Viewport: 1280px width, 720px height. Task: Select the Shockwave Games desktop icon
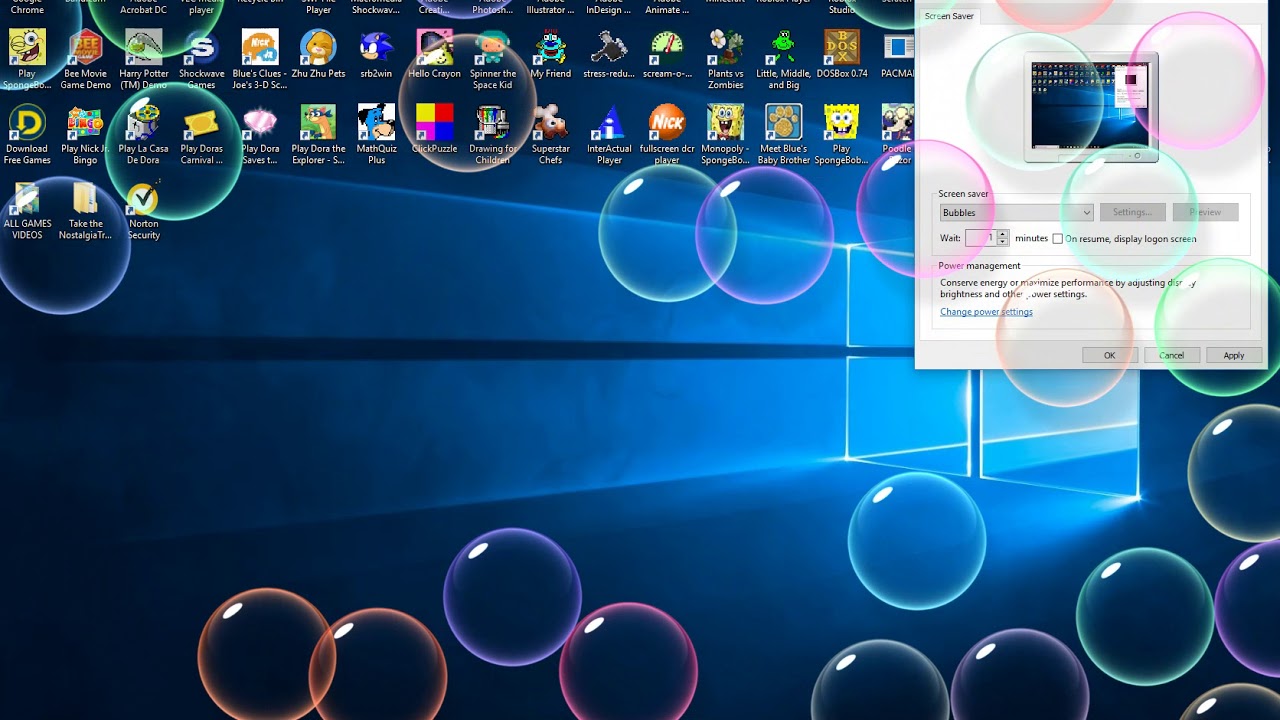click(201, 58)
